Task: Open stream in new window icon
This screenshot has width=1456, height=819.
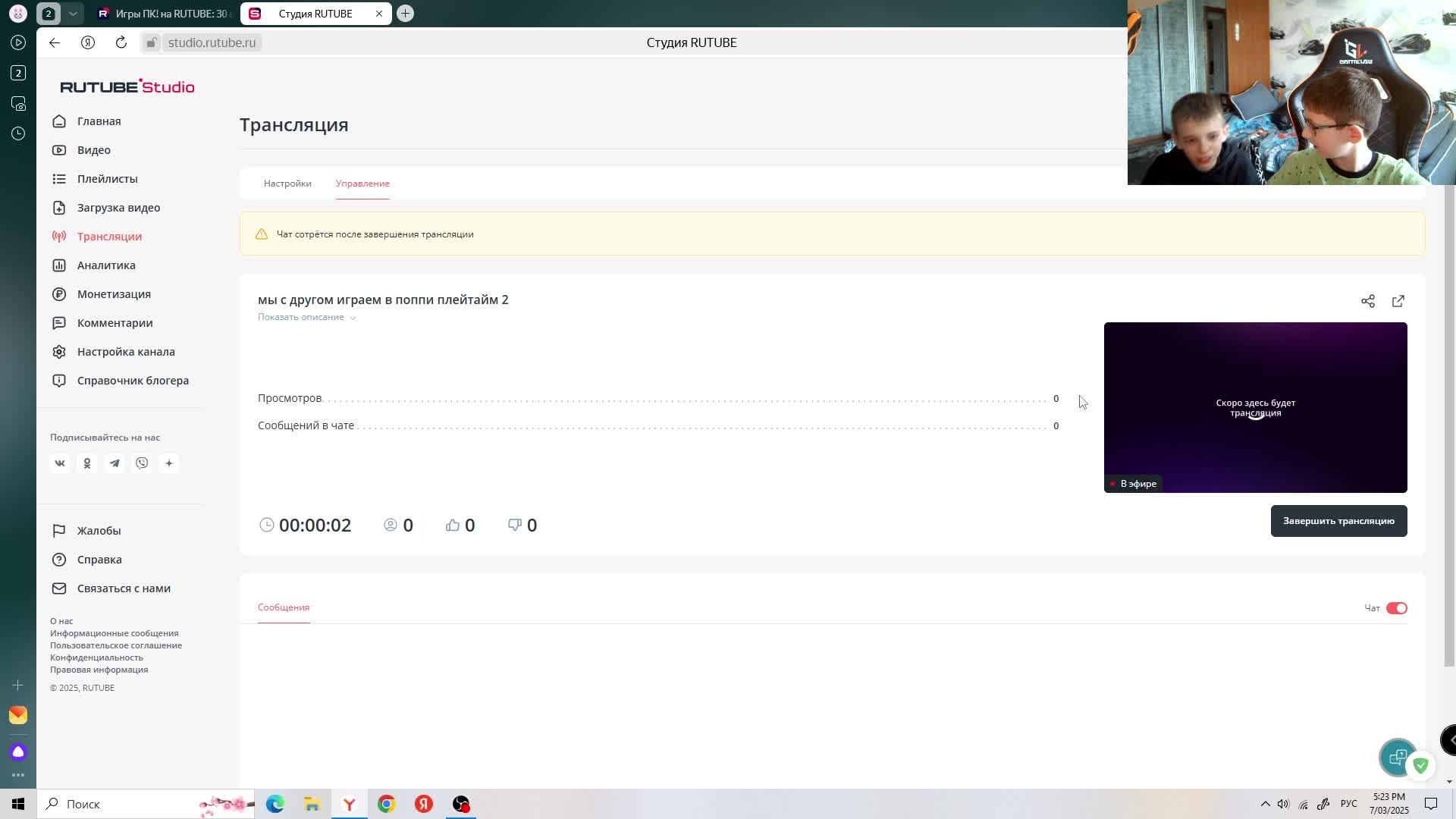Action: [1398, 301]
